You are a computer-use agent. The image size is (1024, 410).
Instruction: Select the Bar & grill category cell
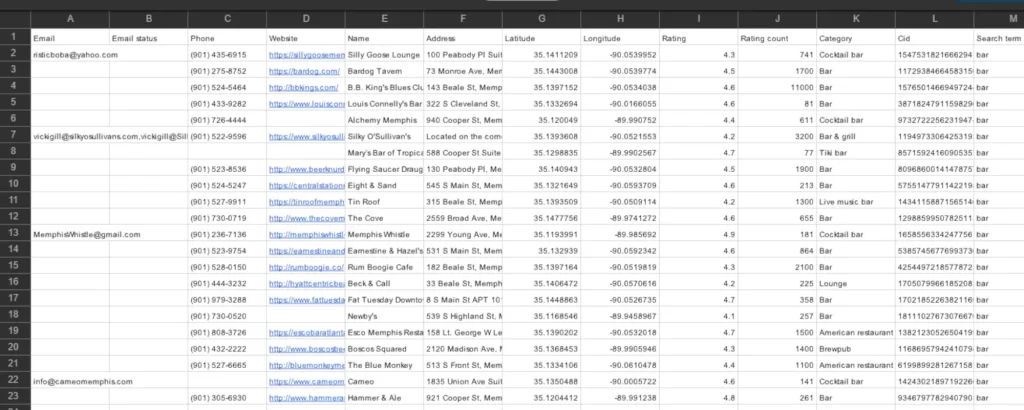[x=856, y=136]
